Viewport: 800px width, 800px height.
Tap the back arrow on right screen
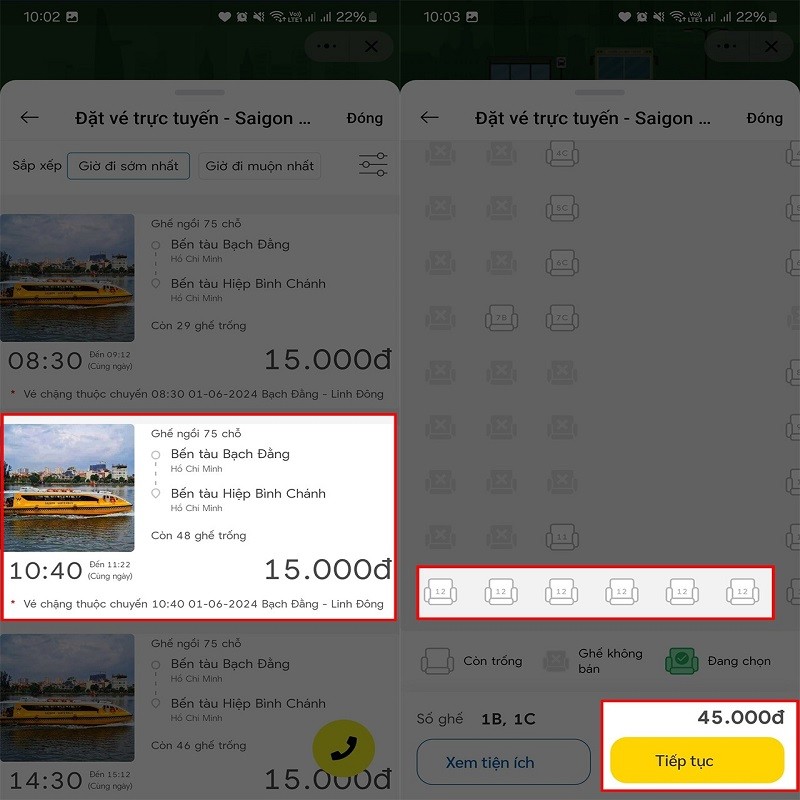430,117
